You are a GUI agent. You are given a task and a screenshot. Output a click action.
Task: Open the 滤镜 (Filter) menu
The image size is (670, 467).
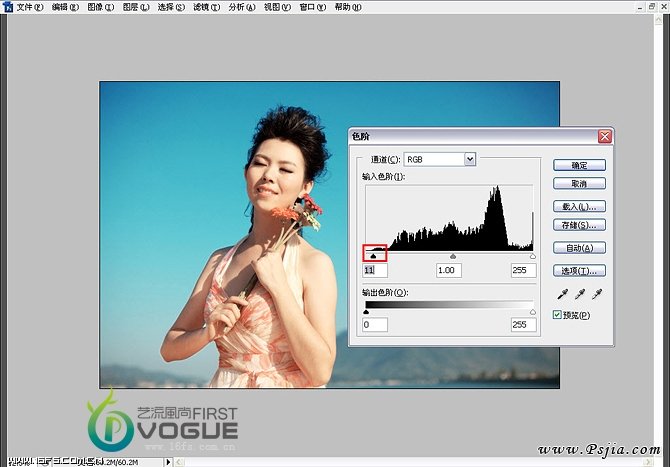pos(206,7)
